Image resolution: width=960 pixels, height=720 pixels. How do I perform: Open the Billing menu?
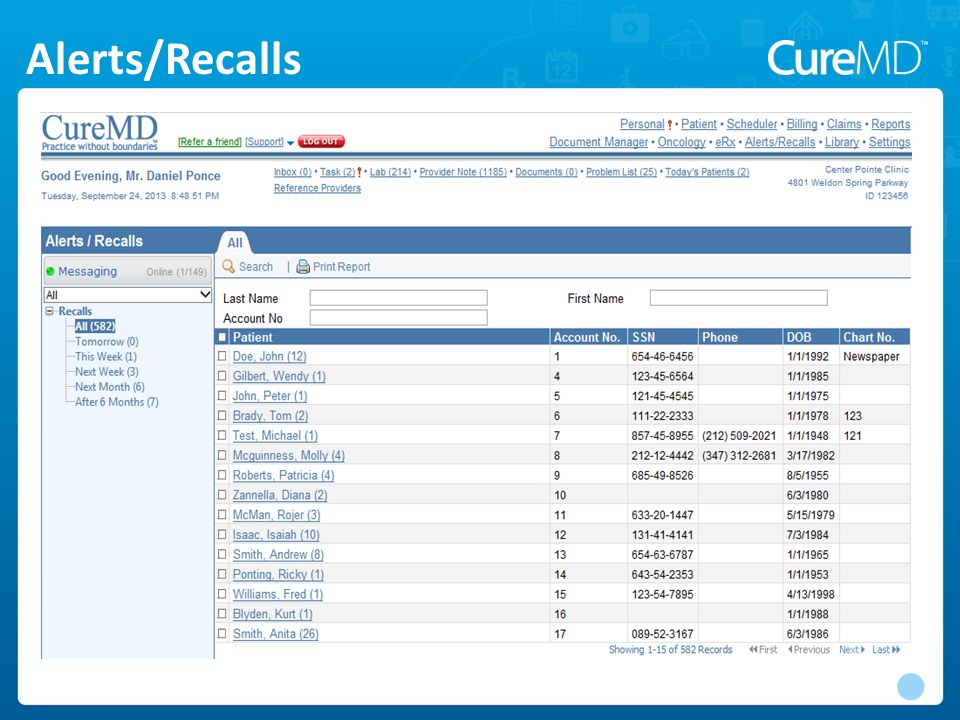802,124
